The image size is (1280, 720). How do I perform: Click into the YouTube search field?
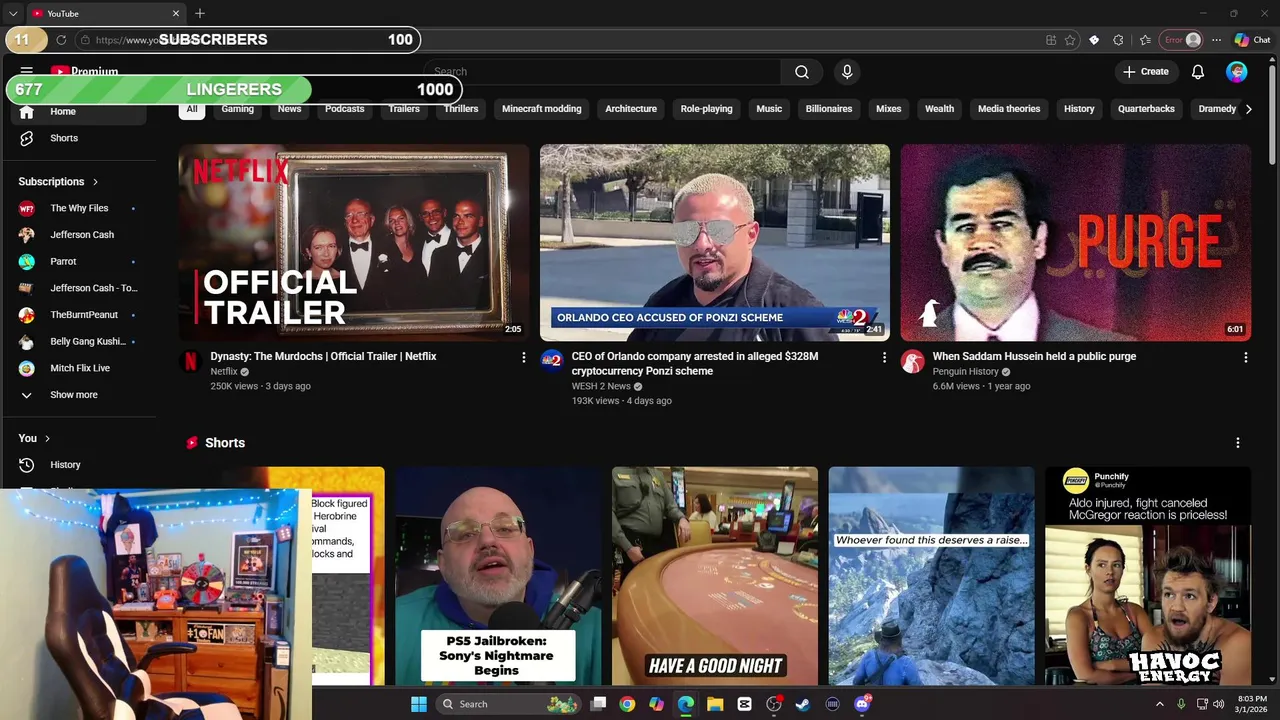(x=602, y=72)
